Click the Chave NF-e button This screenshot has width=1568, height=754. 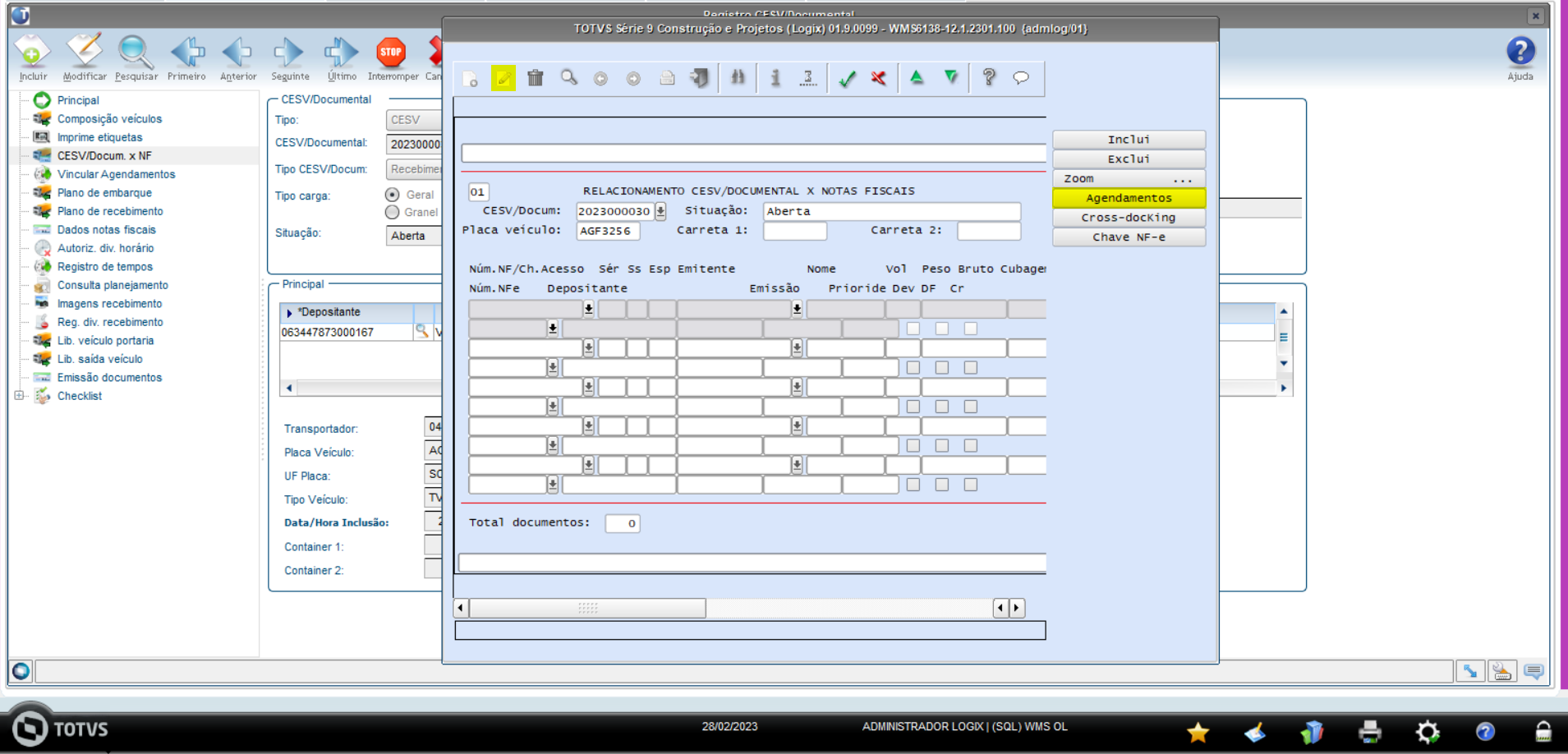(1129, 237)
